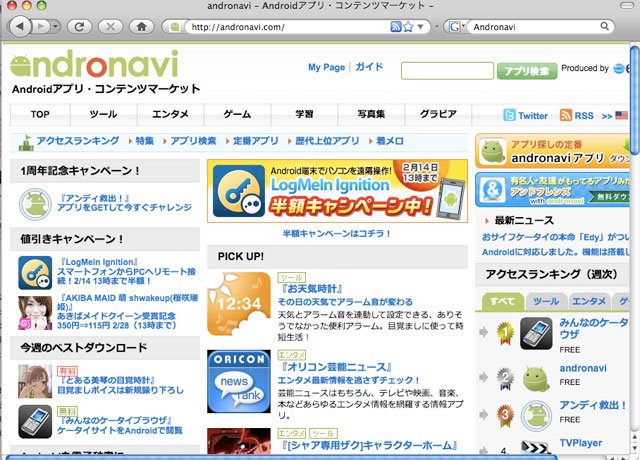
Task: Open the TVPlayer ranking link
Action: point(581,443)
